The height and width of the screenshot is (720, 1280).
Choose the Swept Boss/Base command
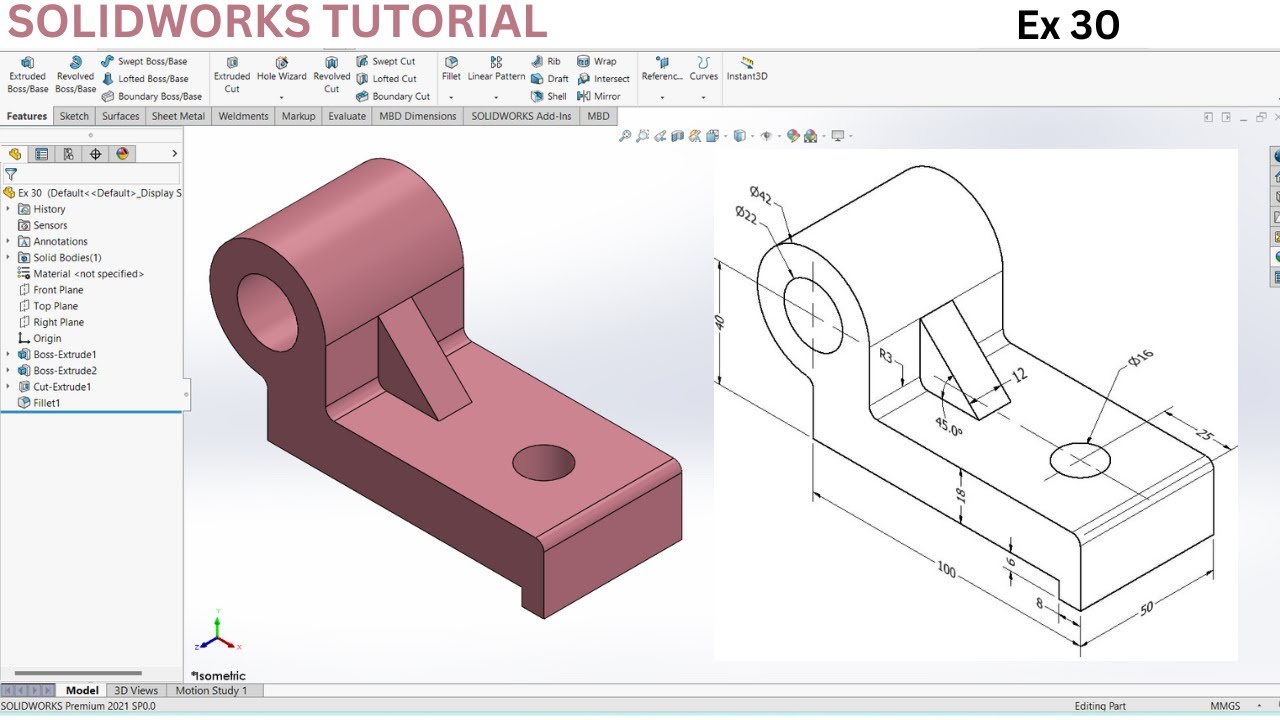(144, 61)
